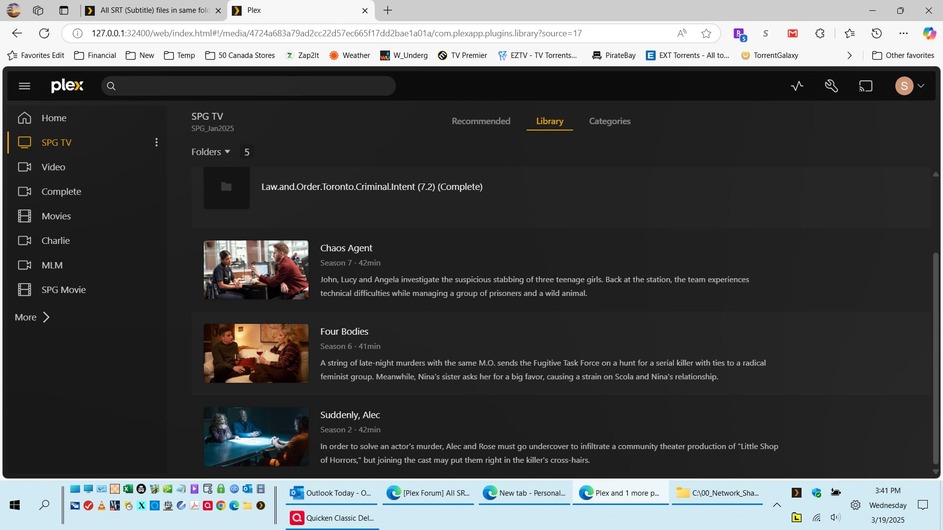Open a new browser tab
Viewport: 943px width, 530px height.
(x=387, y=10)
